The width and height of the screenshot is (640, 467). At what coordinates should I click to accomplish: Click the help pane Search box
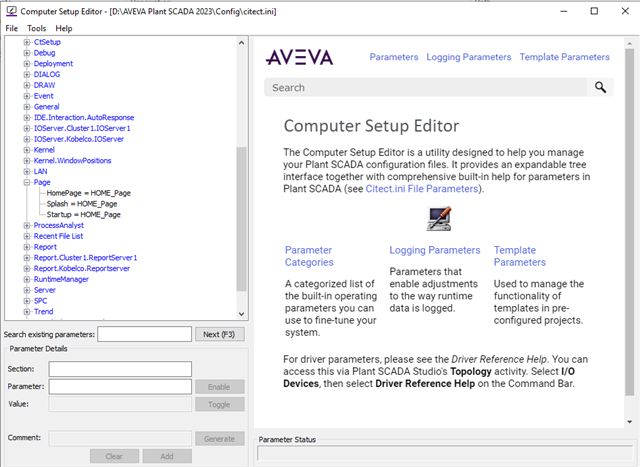point(425,87)
